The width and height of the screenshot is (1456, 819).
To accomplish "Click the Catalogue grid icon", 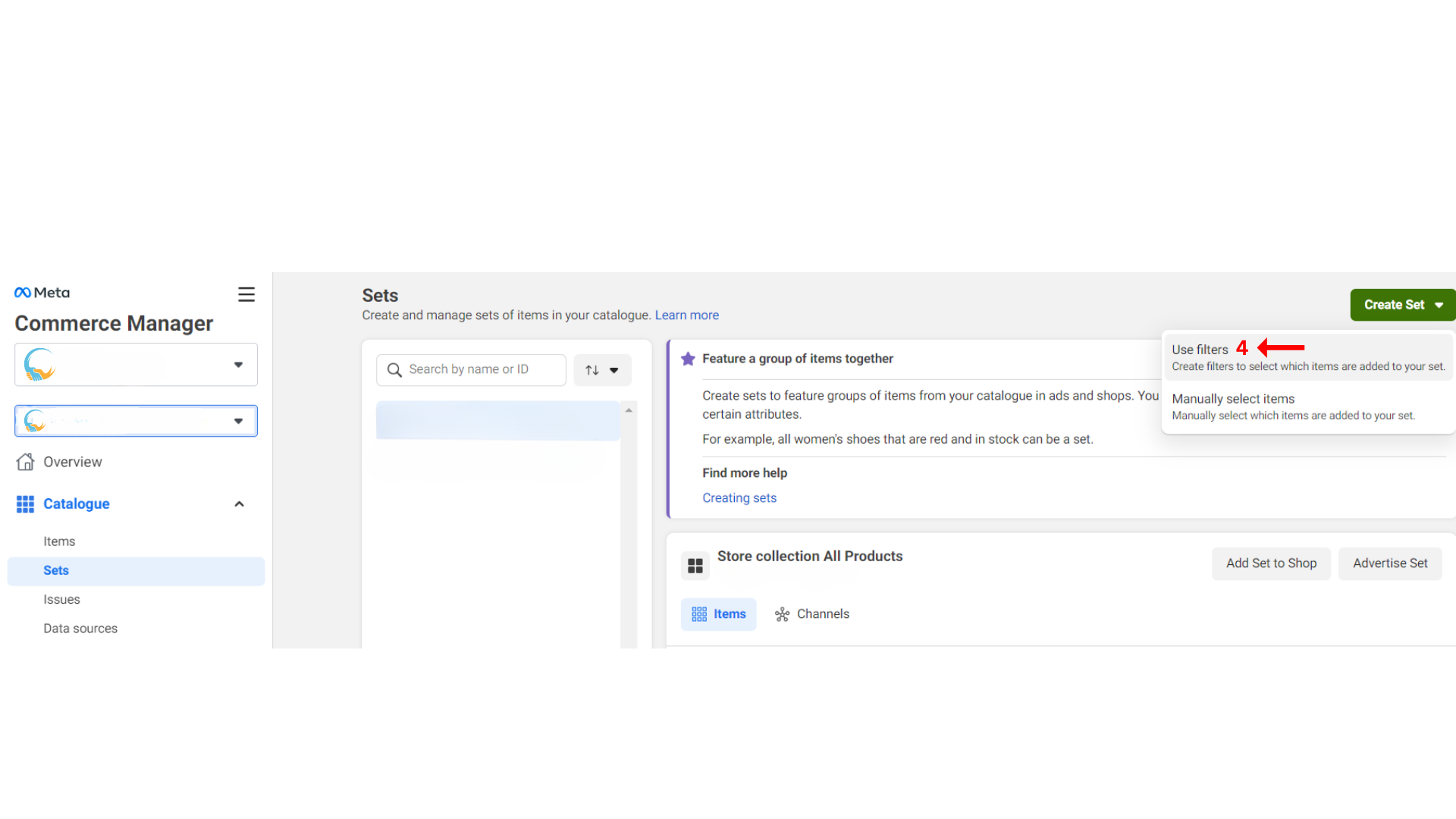I will 25,504.
